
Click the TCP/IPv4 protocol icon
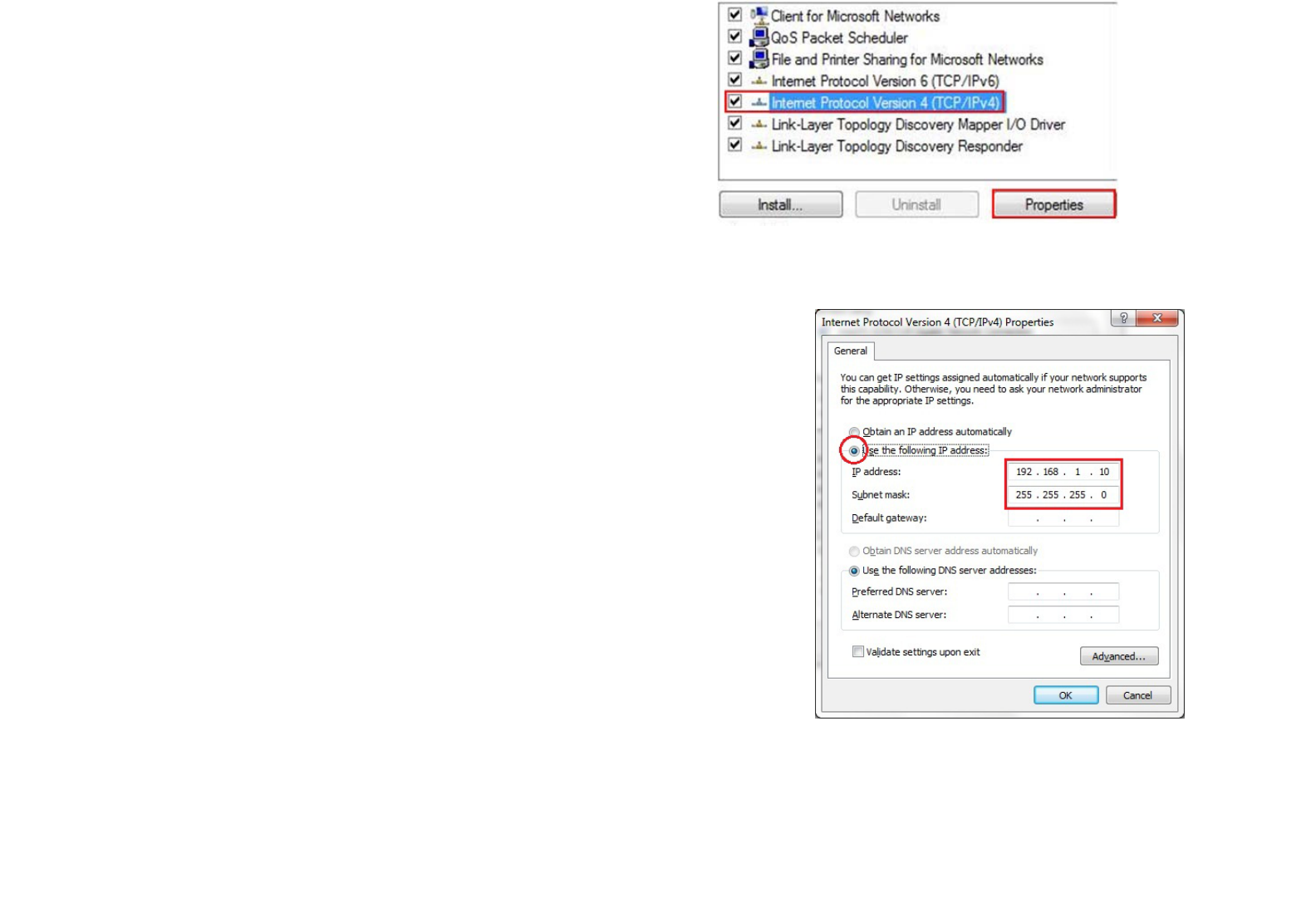(x=759, y=103)
